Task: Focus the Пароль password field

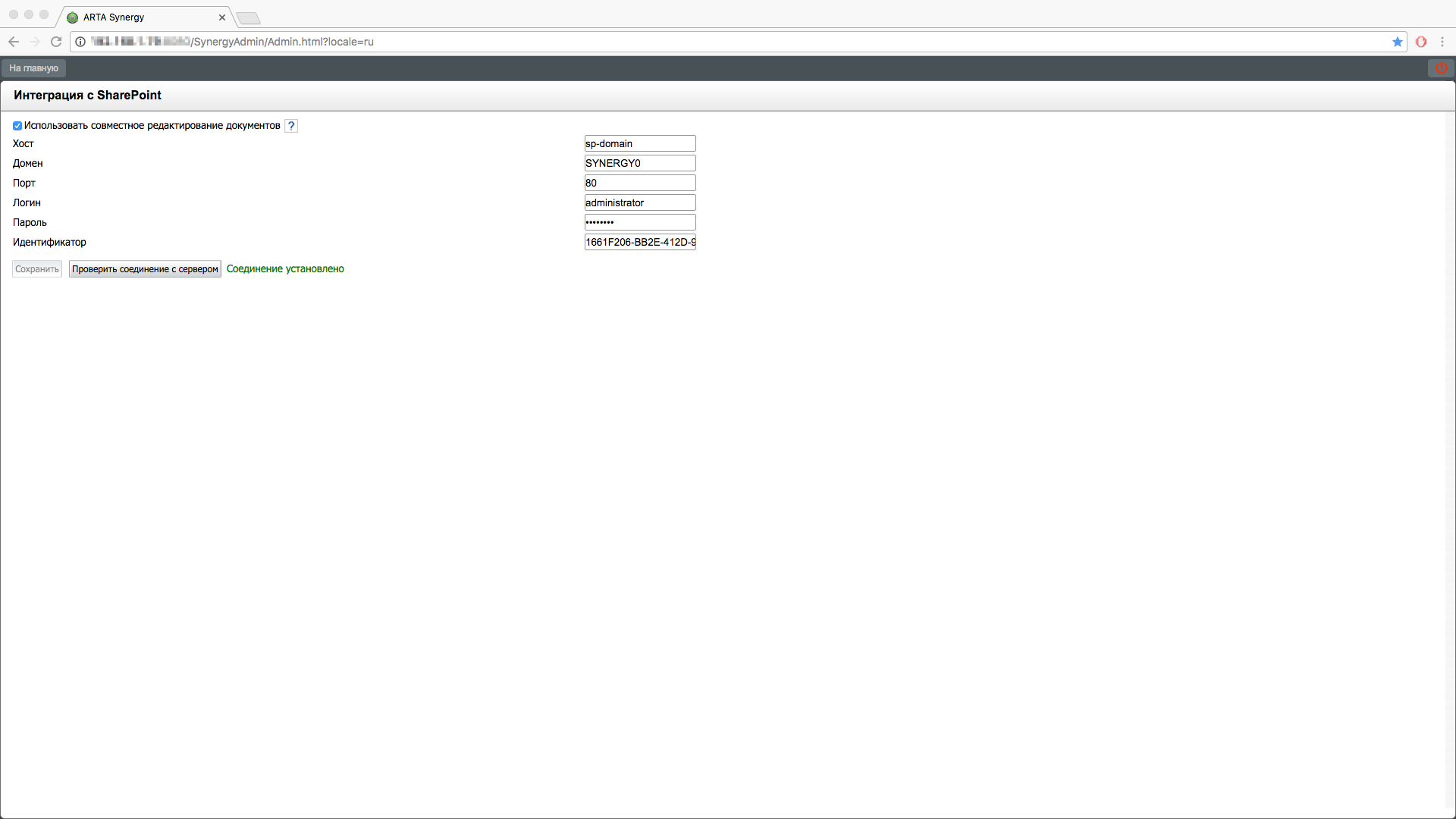Action: pos(640,222)
